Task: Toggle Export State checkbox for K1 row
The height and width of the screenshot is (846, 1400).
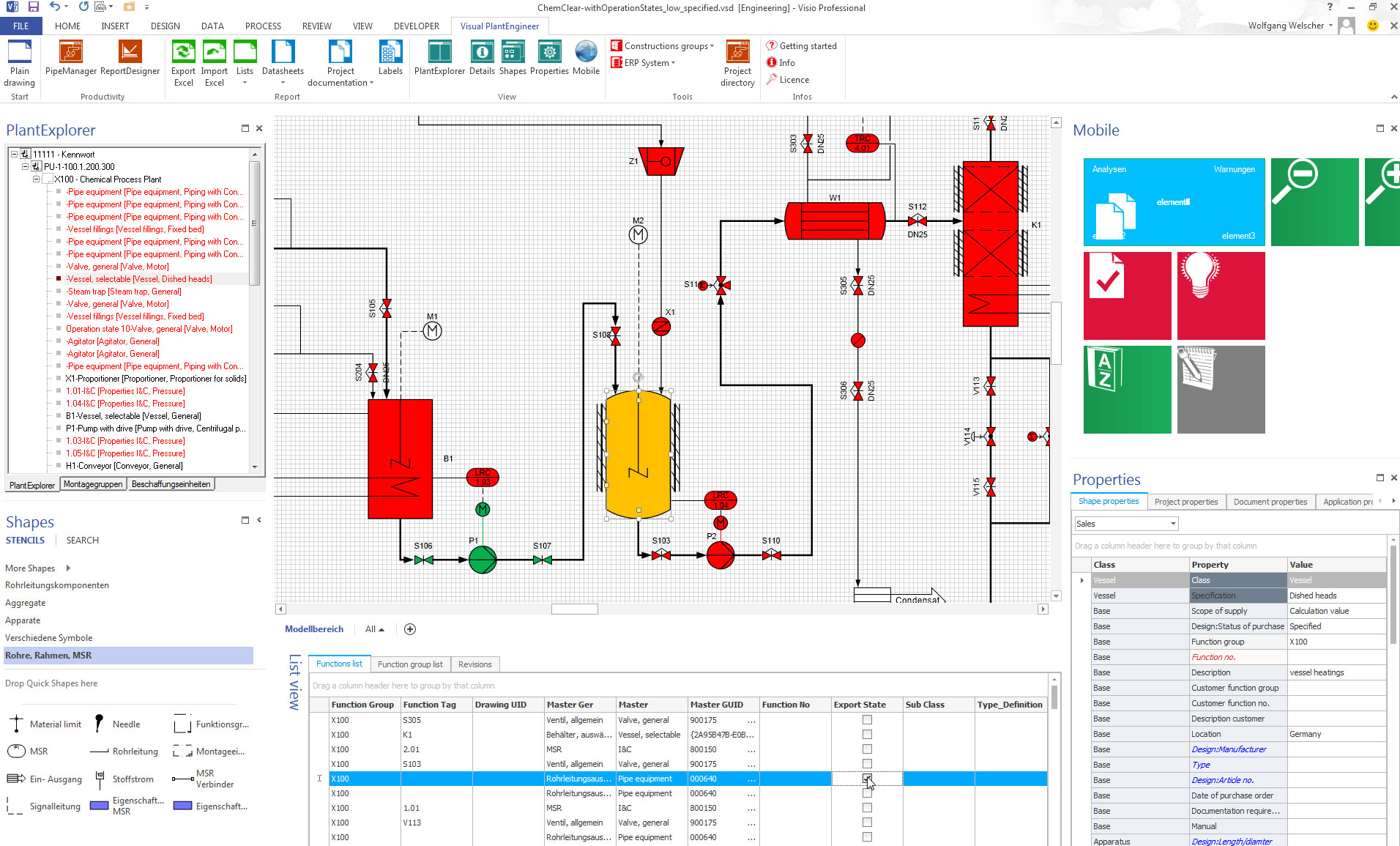Action: (x=867, y=735)
